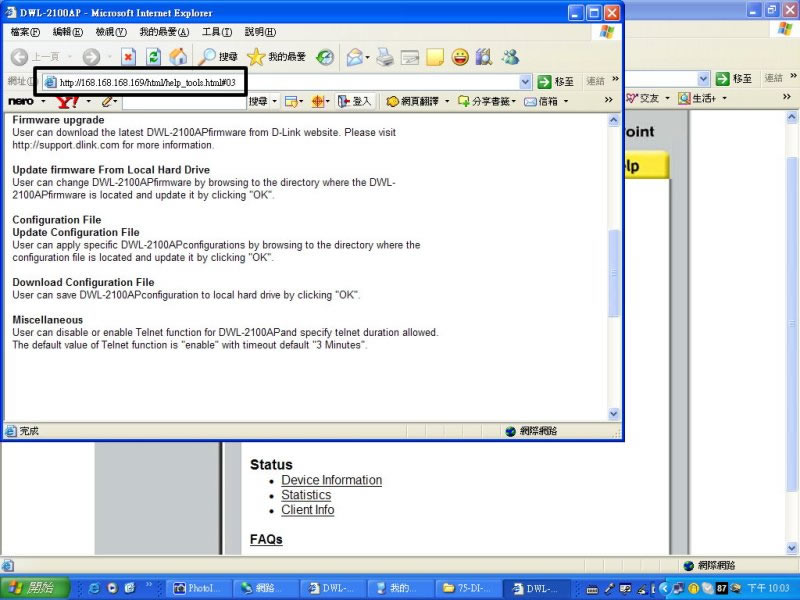
Task: Click the Edit icon next to printer
Action: 410,57
